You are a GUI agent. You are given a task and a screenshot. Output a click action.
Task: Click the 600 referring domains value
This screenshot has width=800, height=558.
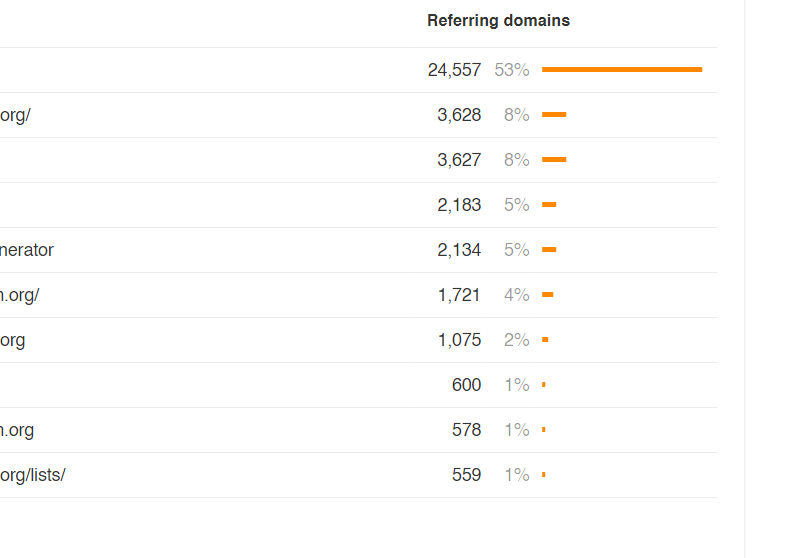(466, 385)
